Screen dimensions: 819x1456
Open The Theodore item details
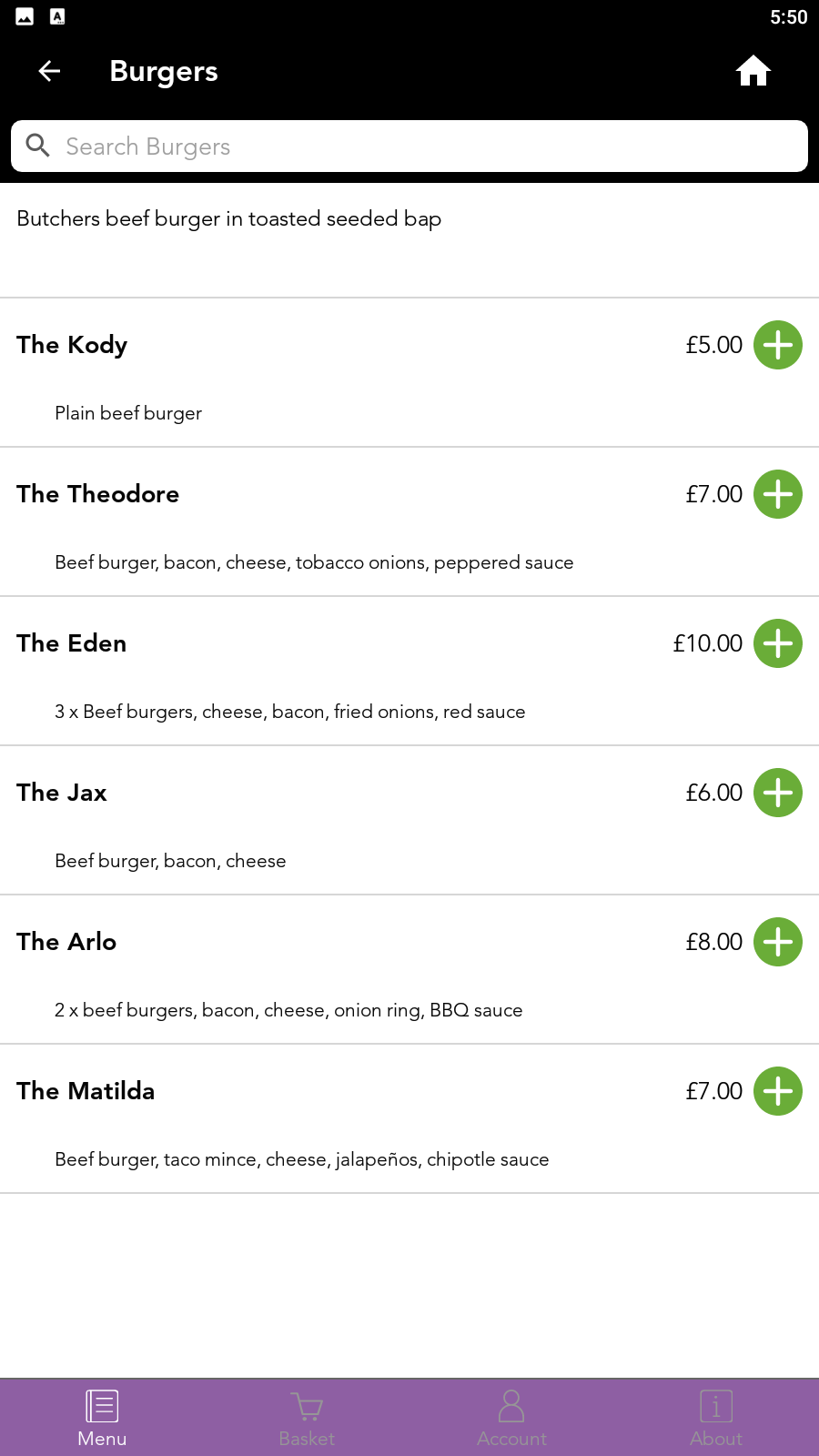pos(98,494)
